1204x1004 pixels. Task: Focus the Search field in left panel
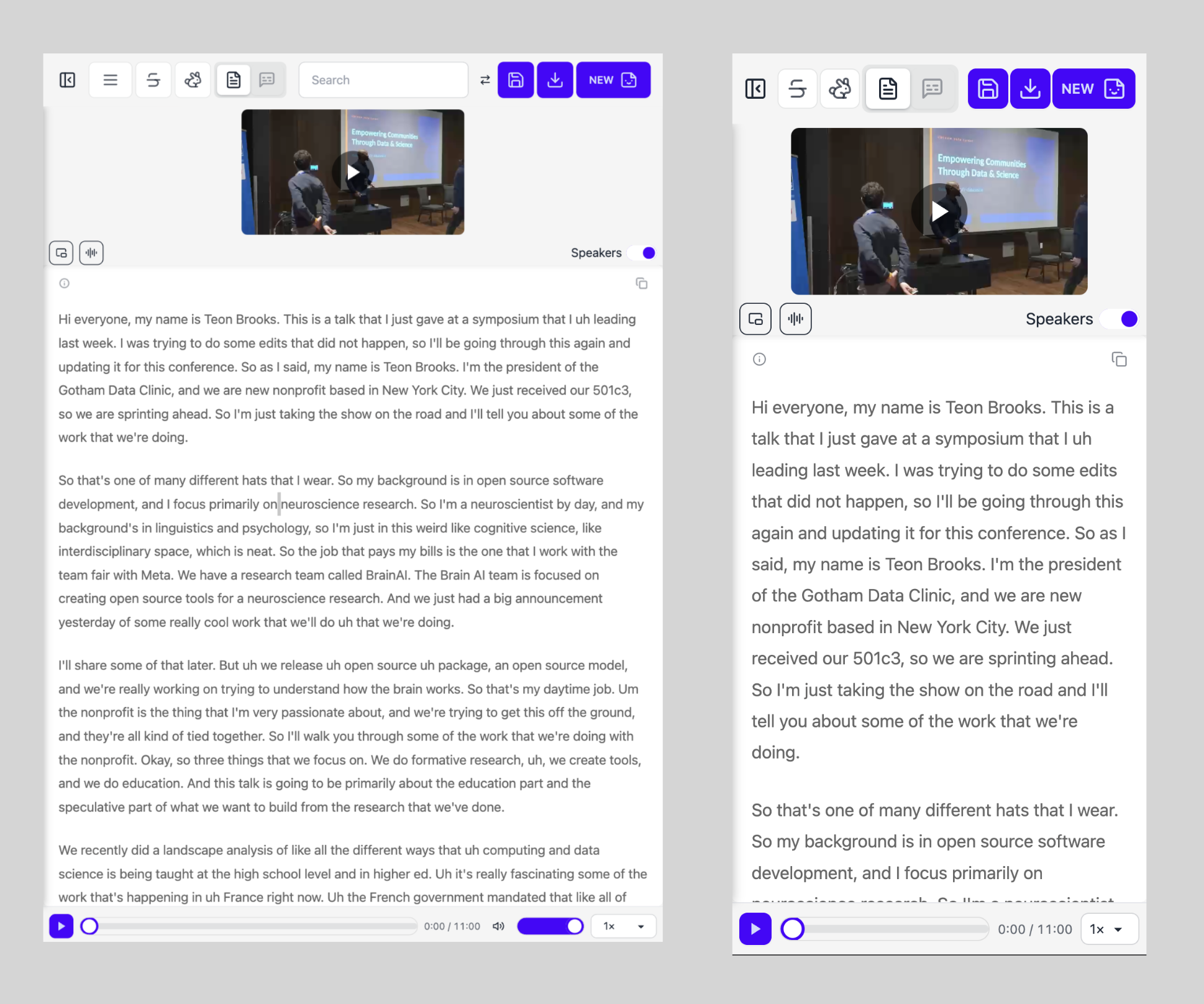point(383,80)
